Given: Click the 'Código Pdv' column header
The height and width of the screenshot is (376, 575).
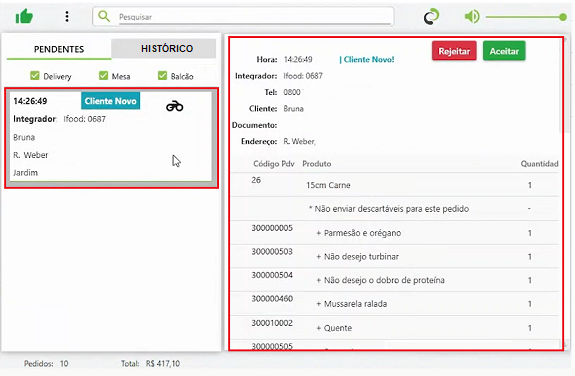Looking at the screenshot, I should coord(274,164).
